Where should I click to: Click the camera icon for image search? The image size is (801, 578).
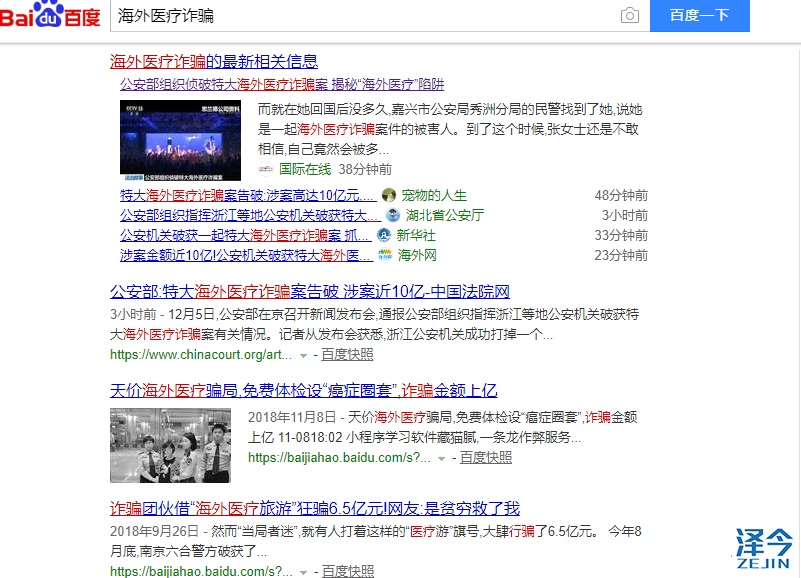point(629,16)
